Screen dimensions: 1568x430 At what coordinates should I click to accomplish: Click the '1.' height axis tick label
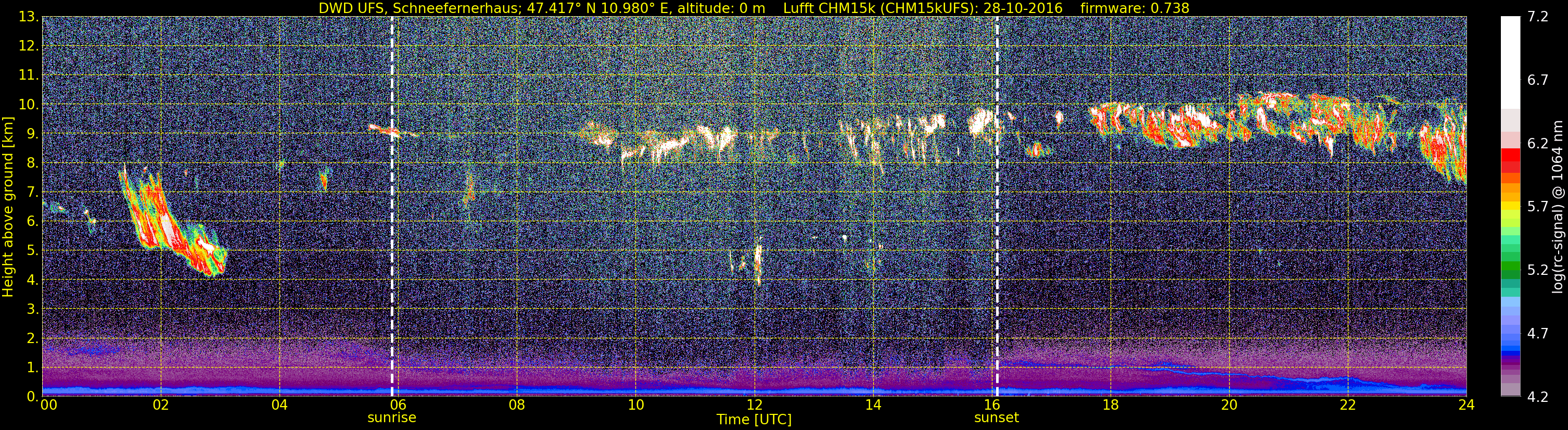coord(33,368)
